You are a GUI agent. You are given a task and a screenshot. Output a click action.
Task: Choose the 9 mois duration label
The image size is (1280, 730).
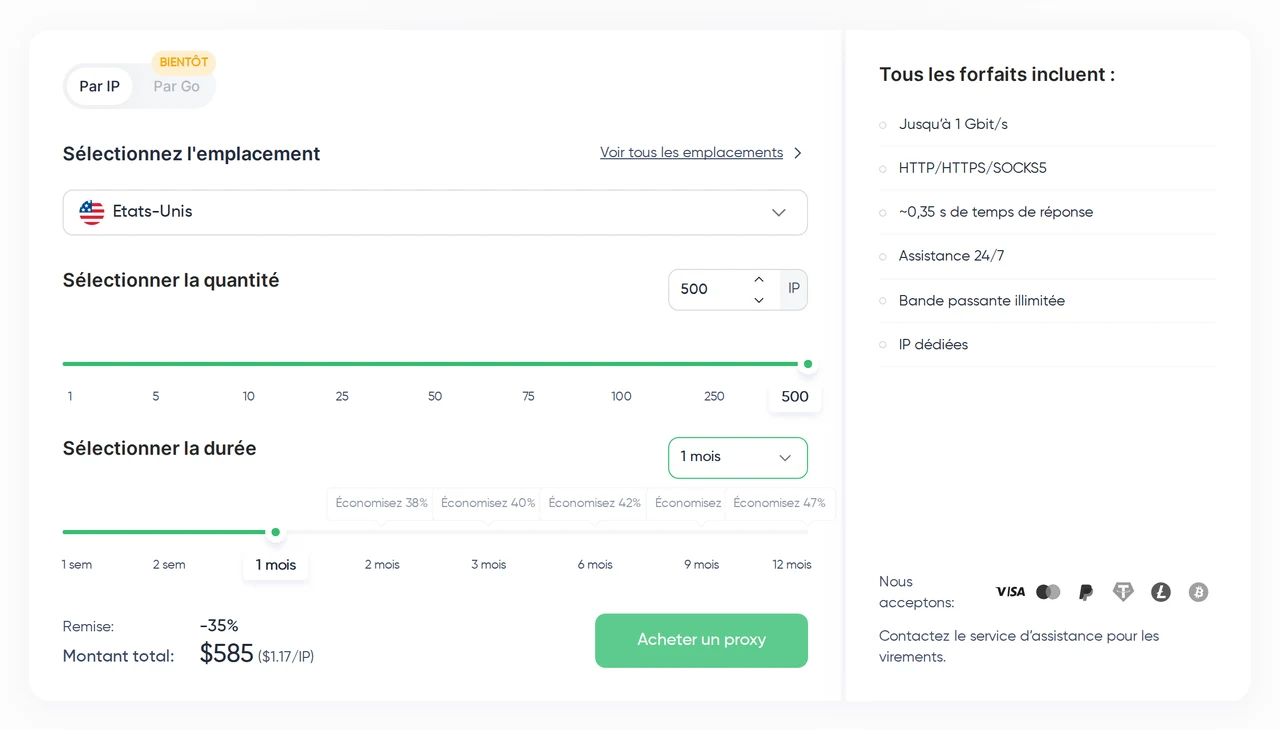(x=702, y=565)
